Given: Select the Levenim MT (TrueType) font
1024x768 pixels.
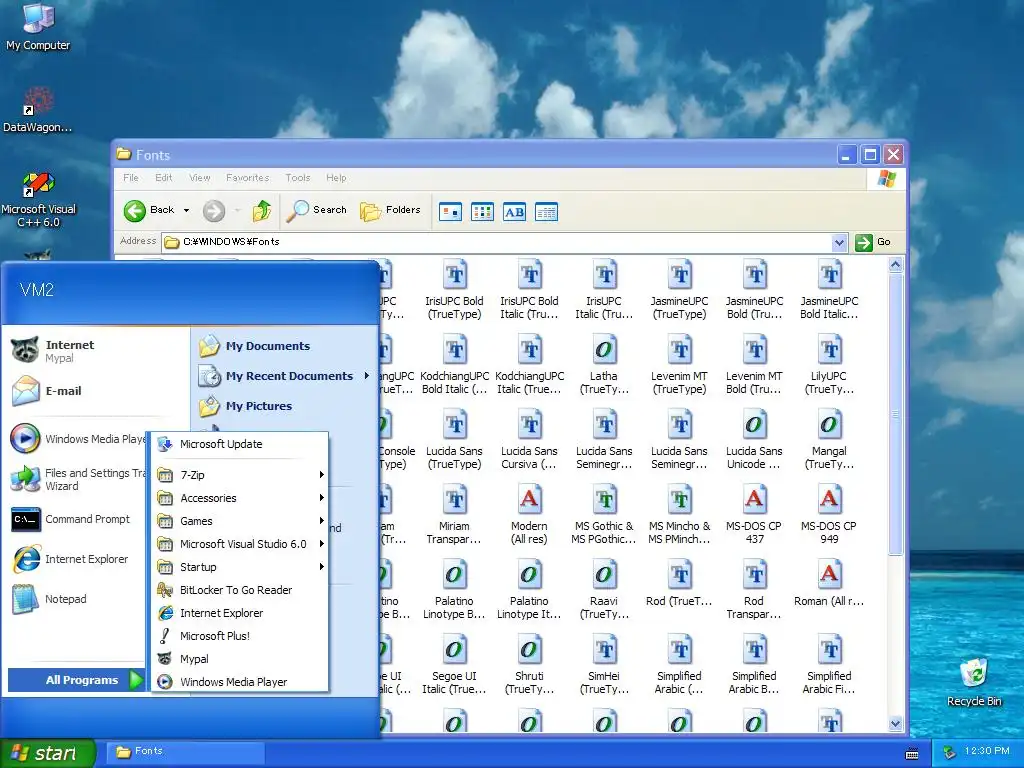Looking at the screenshot, I should (679, 364).
